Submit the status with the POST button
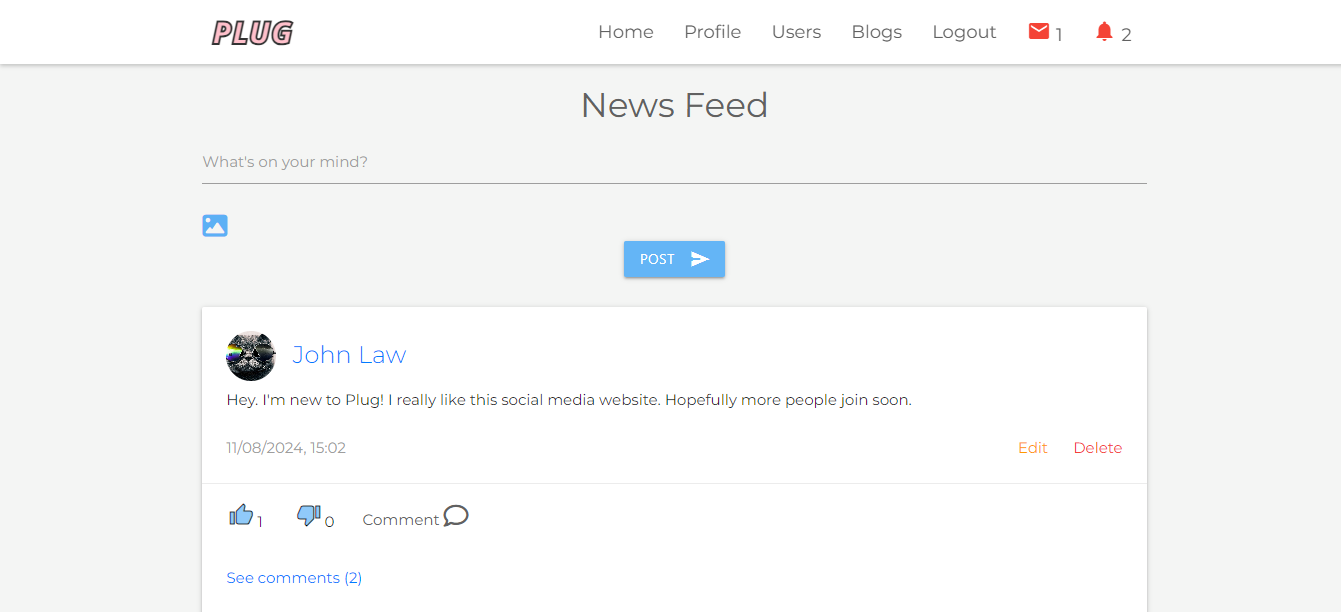This screenshot has height=612, width=1341. (674, 259)
